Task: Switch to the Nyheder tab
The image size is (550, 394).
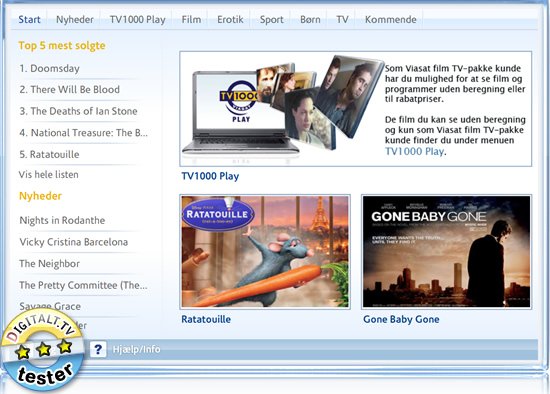Action: pos(75,20)
